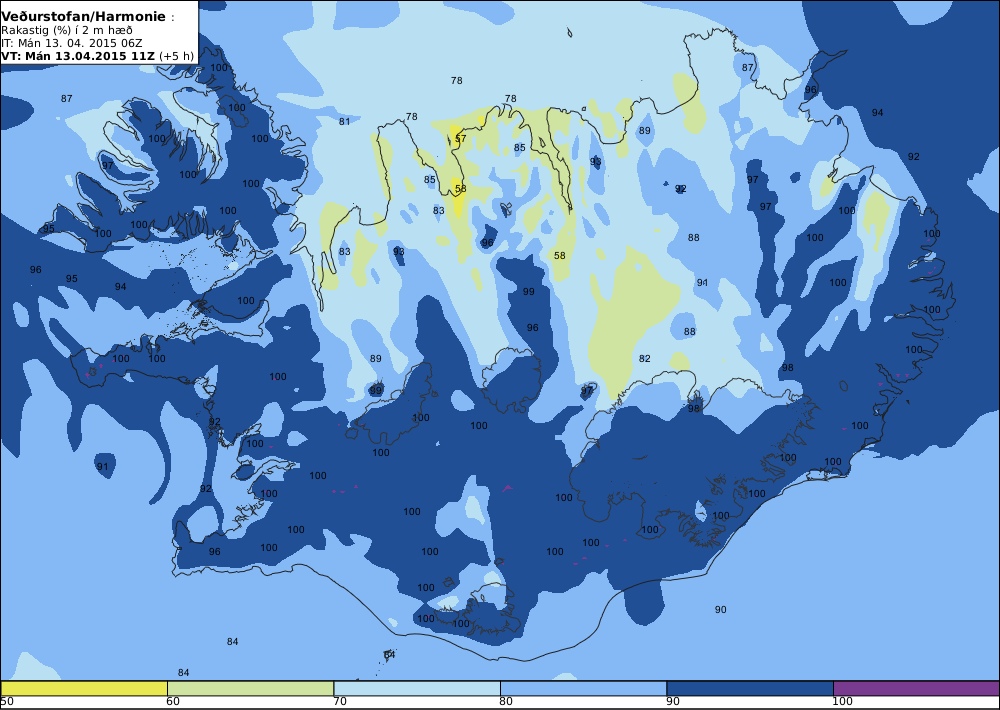Click the 64 value beside the small islands
1000x710 pixels.
point(390,655)
